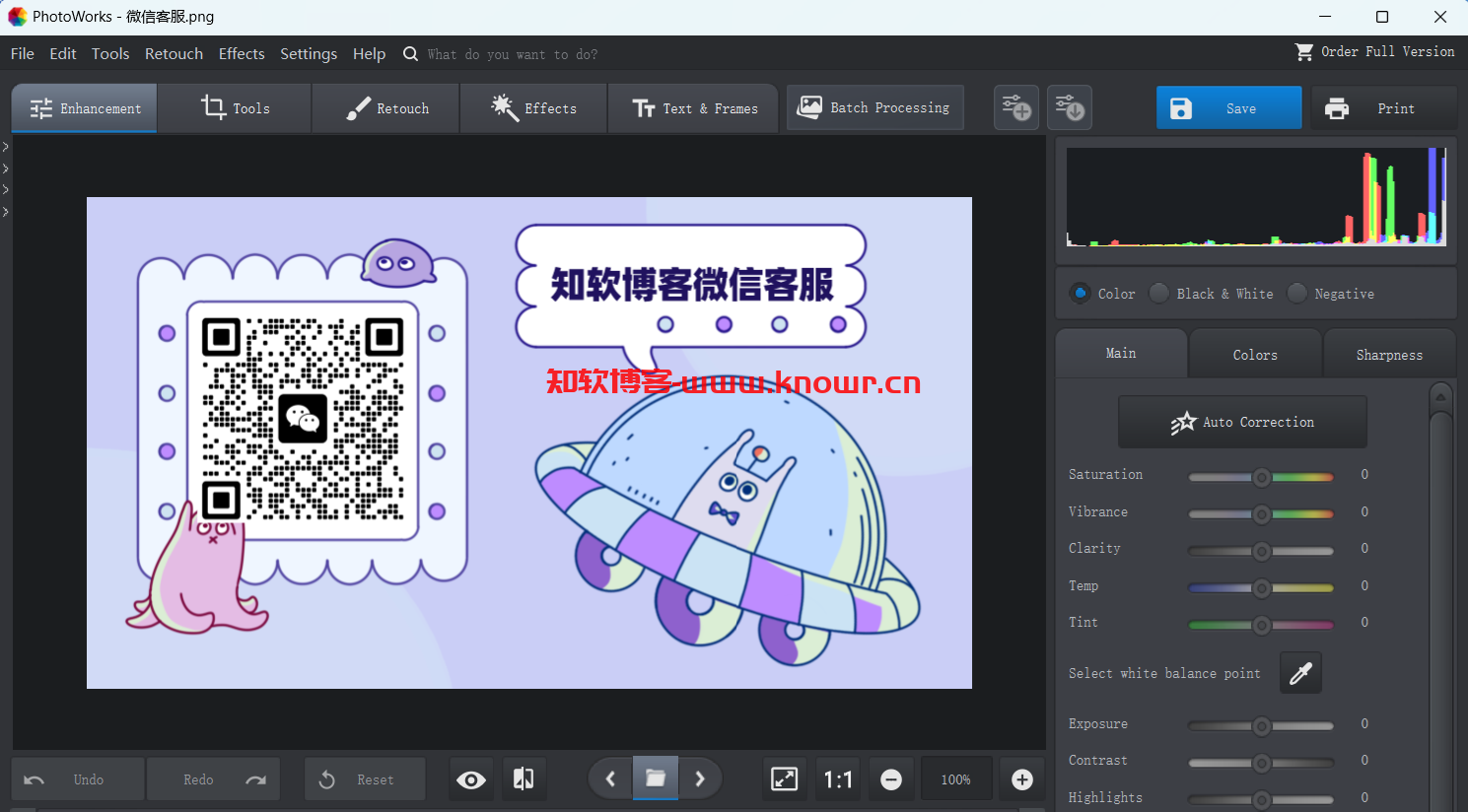The width and height of the screenshot is (1468, 812).
Task: Click the 'Select white balance point' label
Action: pos(1164,673)
